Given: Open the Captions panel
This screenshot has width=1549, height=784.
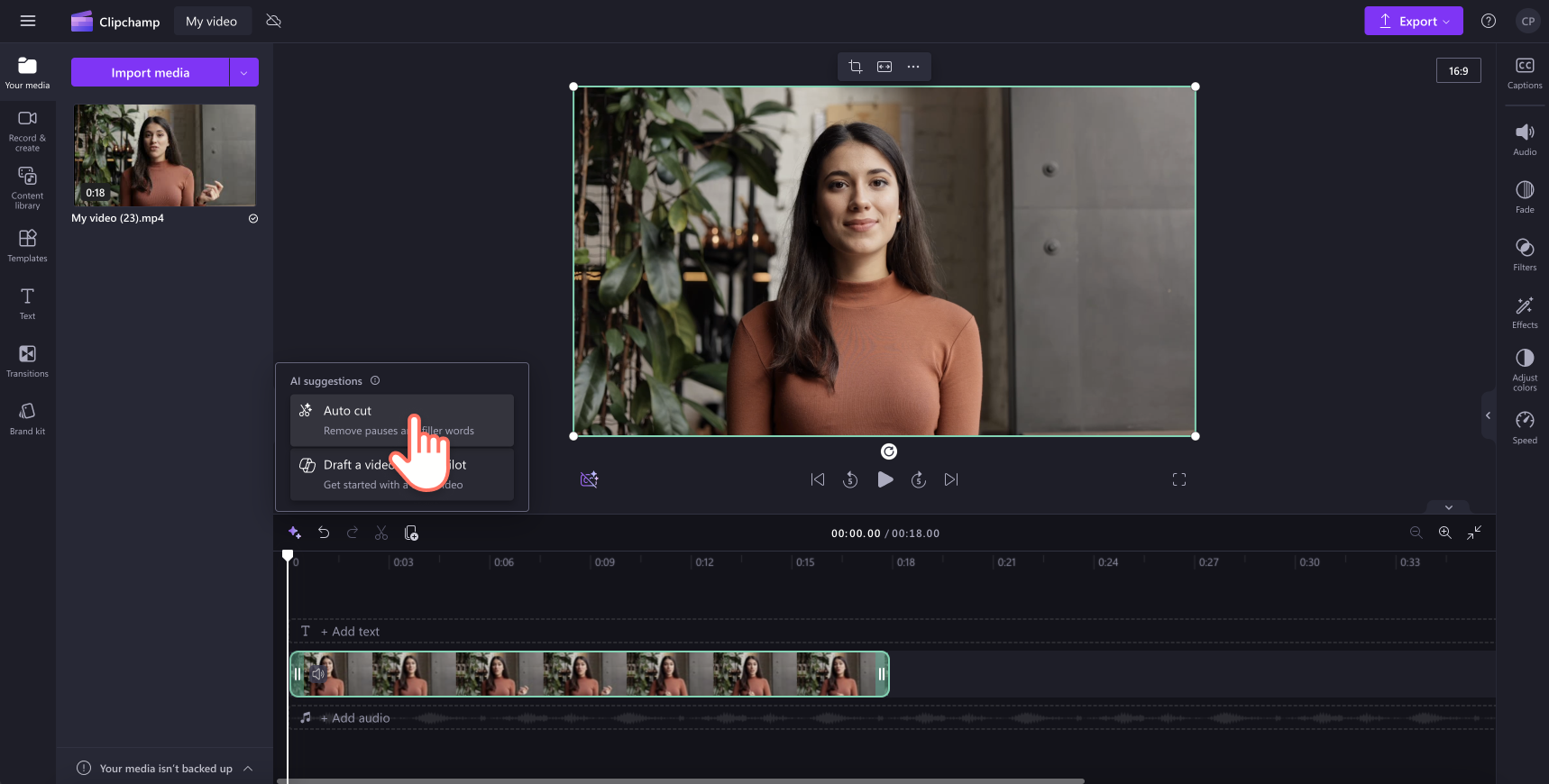Looking at the screenshot, I should 1525,74.
